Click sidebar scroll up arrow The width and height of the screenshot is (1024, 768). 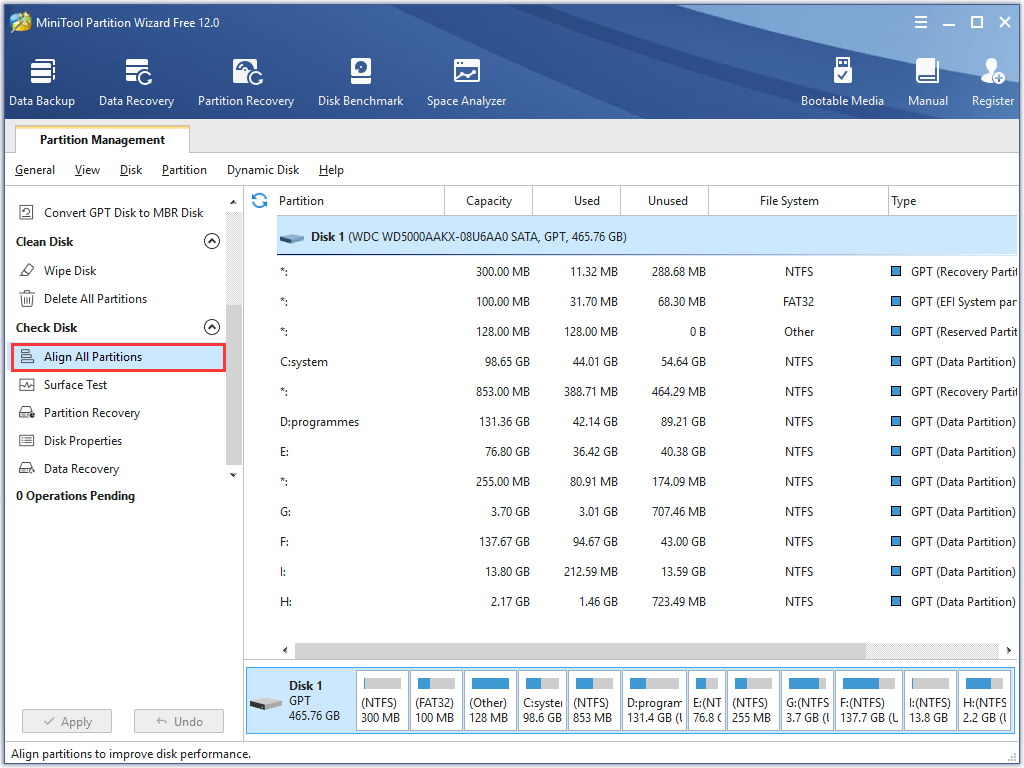pyautogui.click(x=233, y=202)
